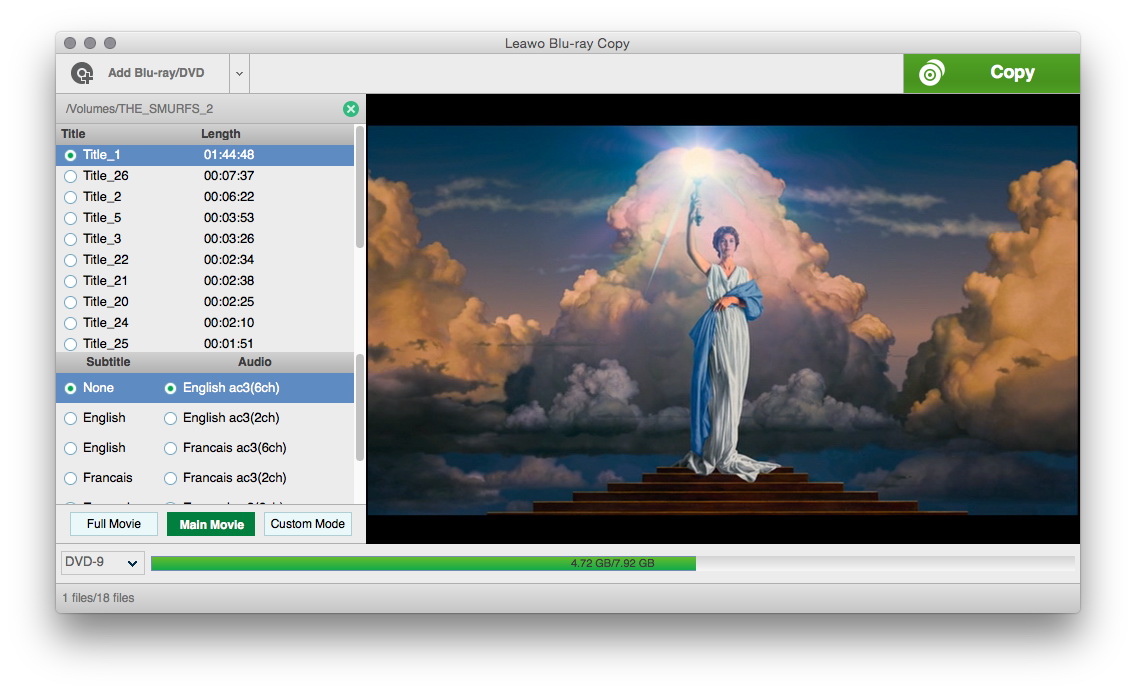Select the Title_26 radio button
1136x693 pixels.
point(70,176)
